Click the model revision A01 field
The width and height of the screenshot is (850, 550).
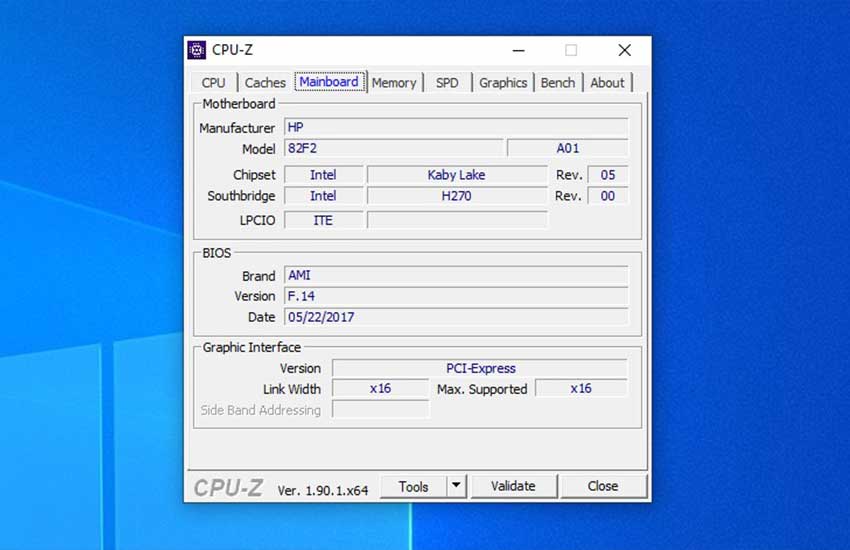tap(568, 148)
